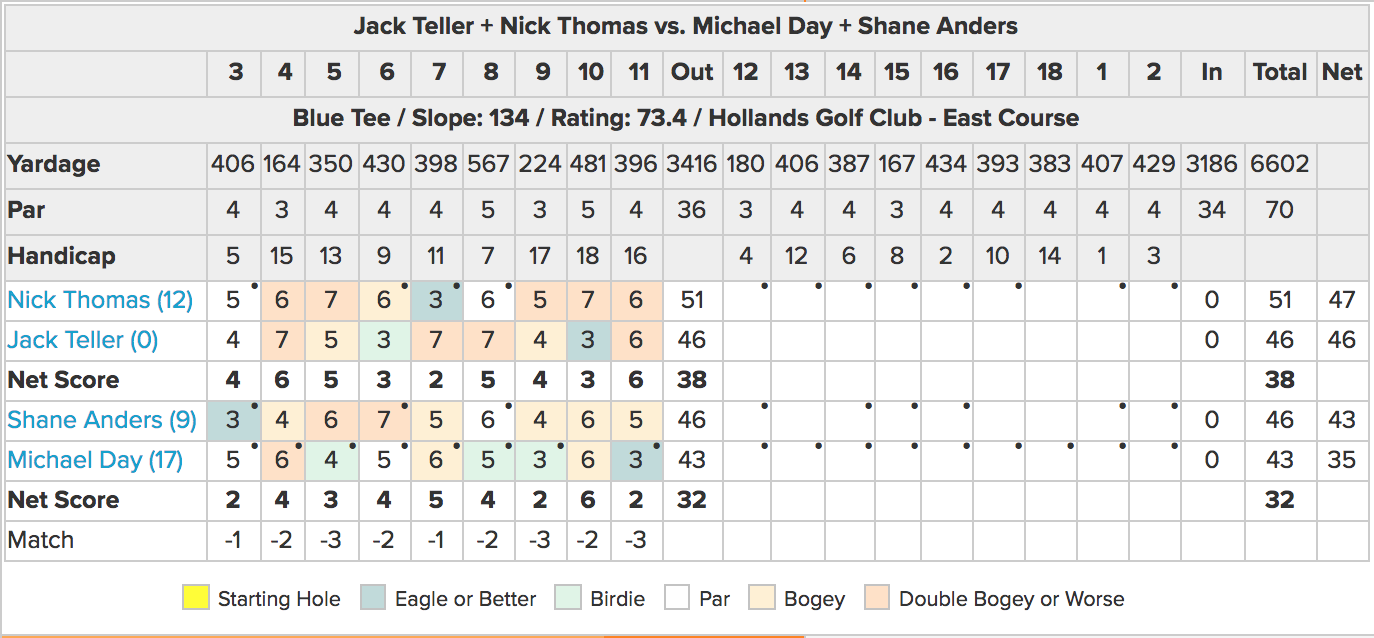Viewport: 1374px width, 638px height.
Task: Click the yellow Starting Hole legend swatch
Action: coord(196,599)
